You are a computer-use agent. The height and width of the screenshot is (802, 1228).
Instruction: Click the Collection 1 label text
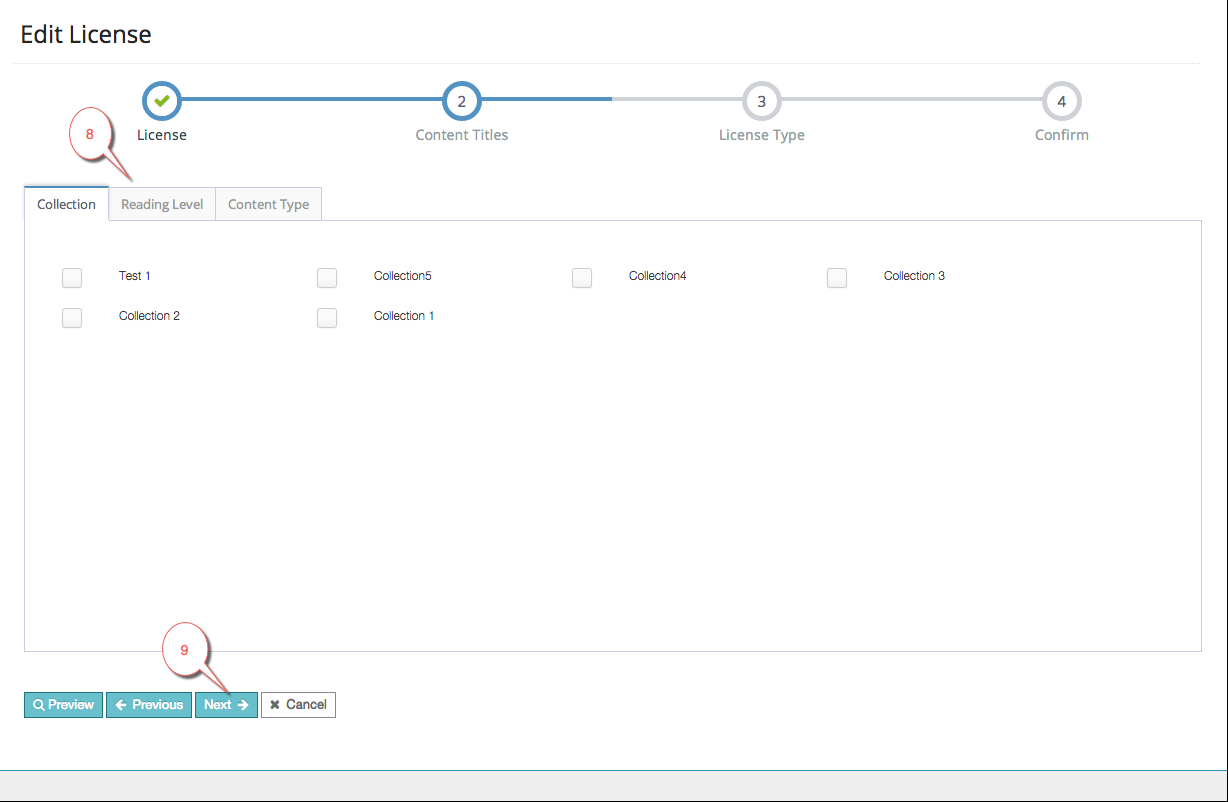(x=404, y=316)
